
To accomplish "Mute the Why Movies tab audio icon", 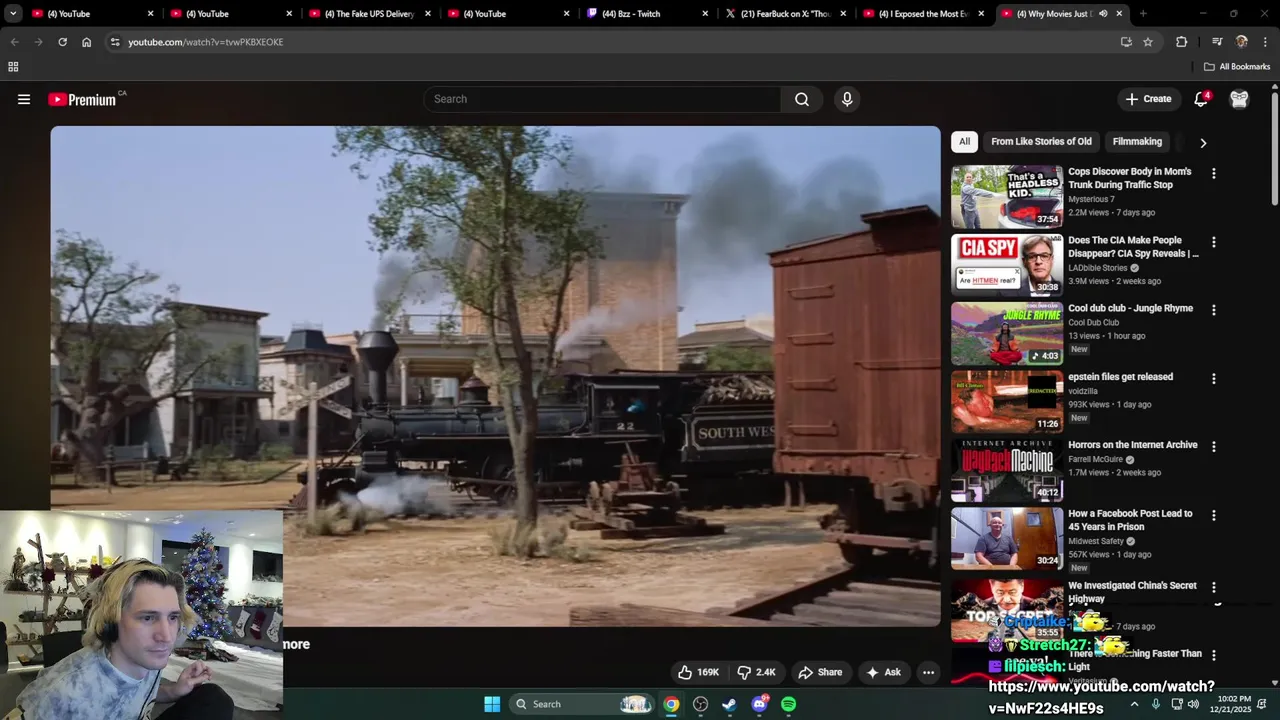I will [x=1103, y=14].
